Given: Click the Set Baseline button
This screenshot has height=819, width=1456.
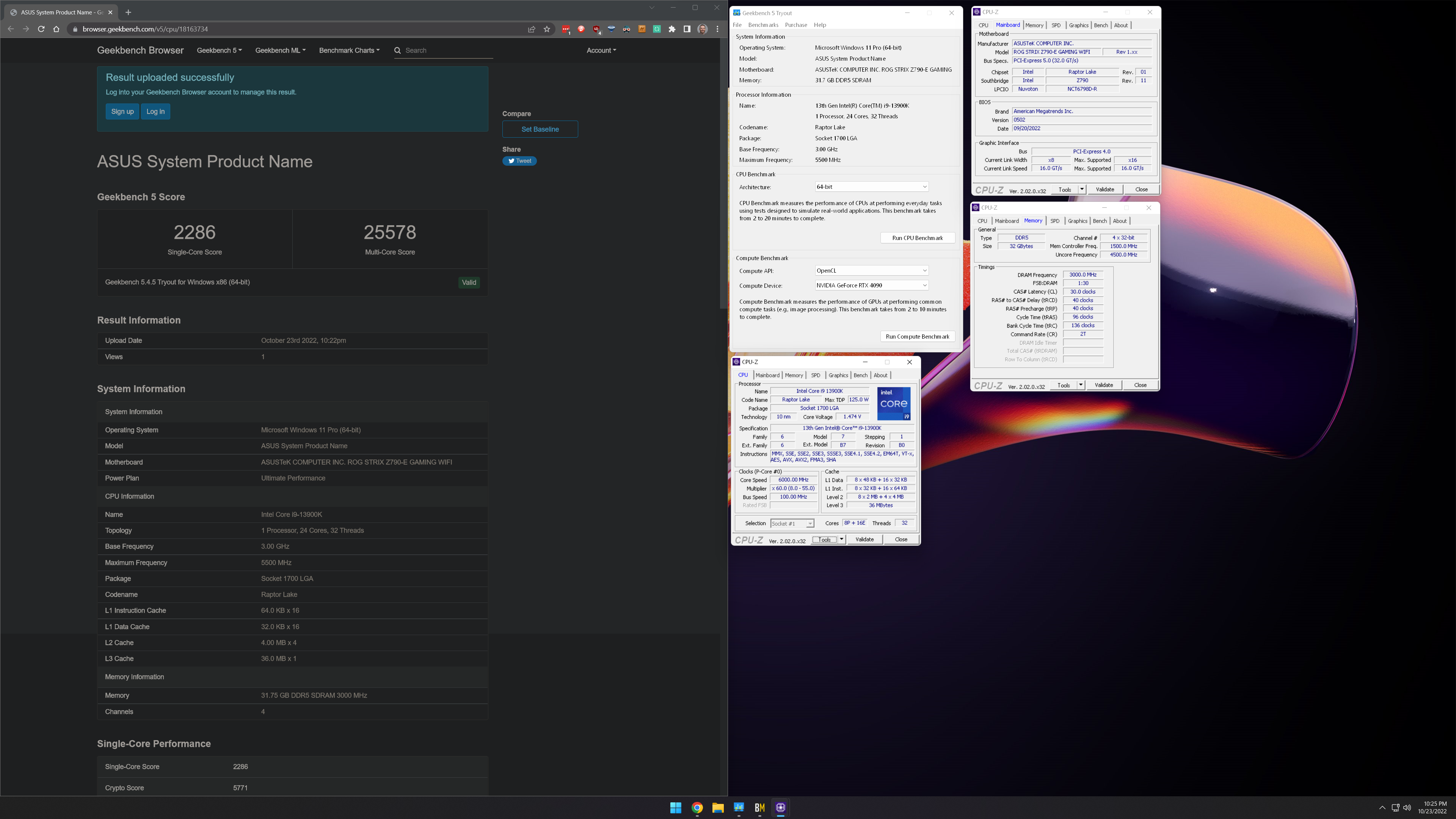Looking at the screenshot, I should click(540, 129).
